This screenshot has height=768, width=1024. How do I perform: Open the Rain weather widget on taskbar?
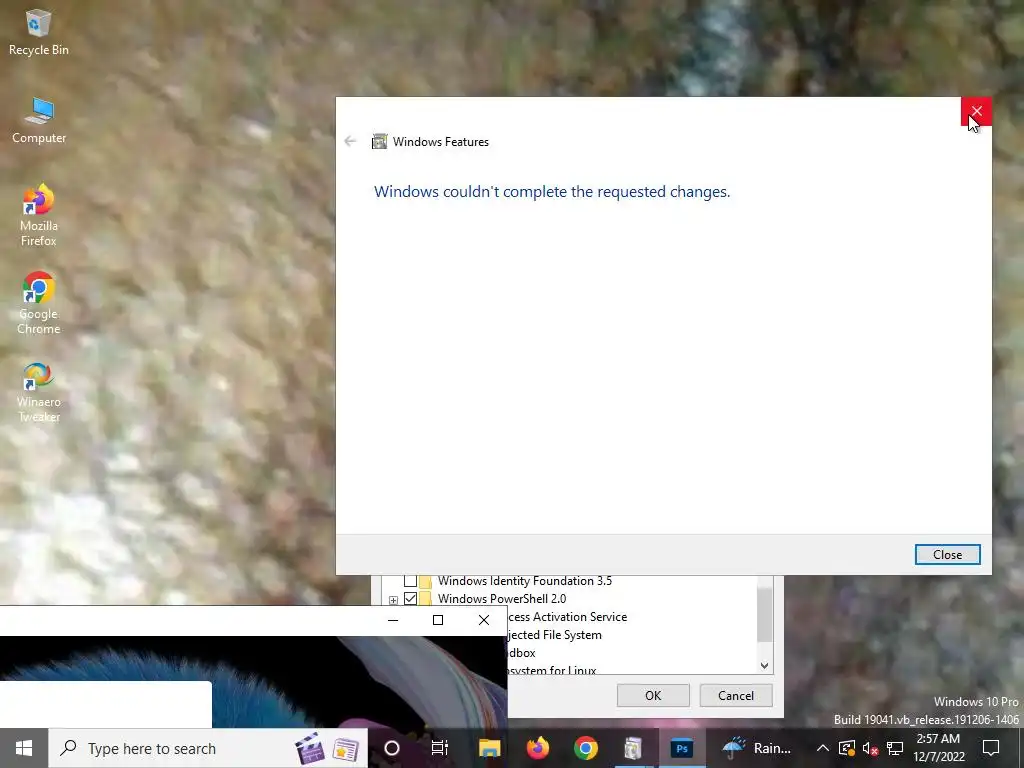[x=758, y=748]
